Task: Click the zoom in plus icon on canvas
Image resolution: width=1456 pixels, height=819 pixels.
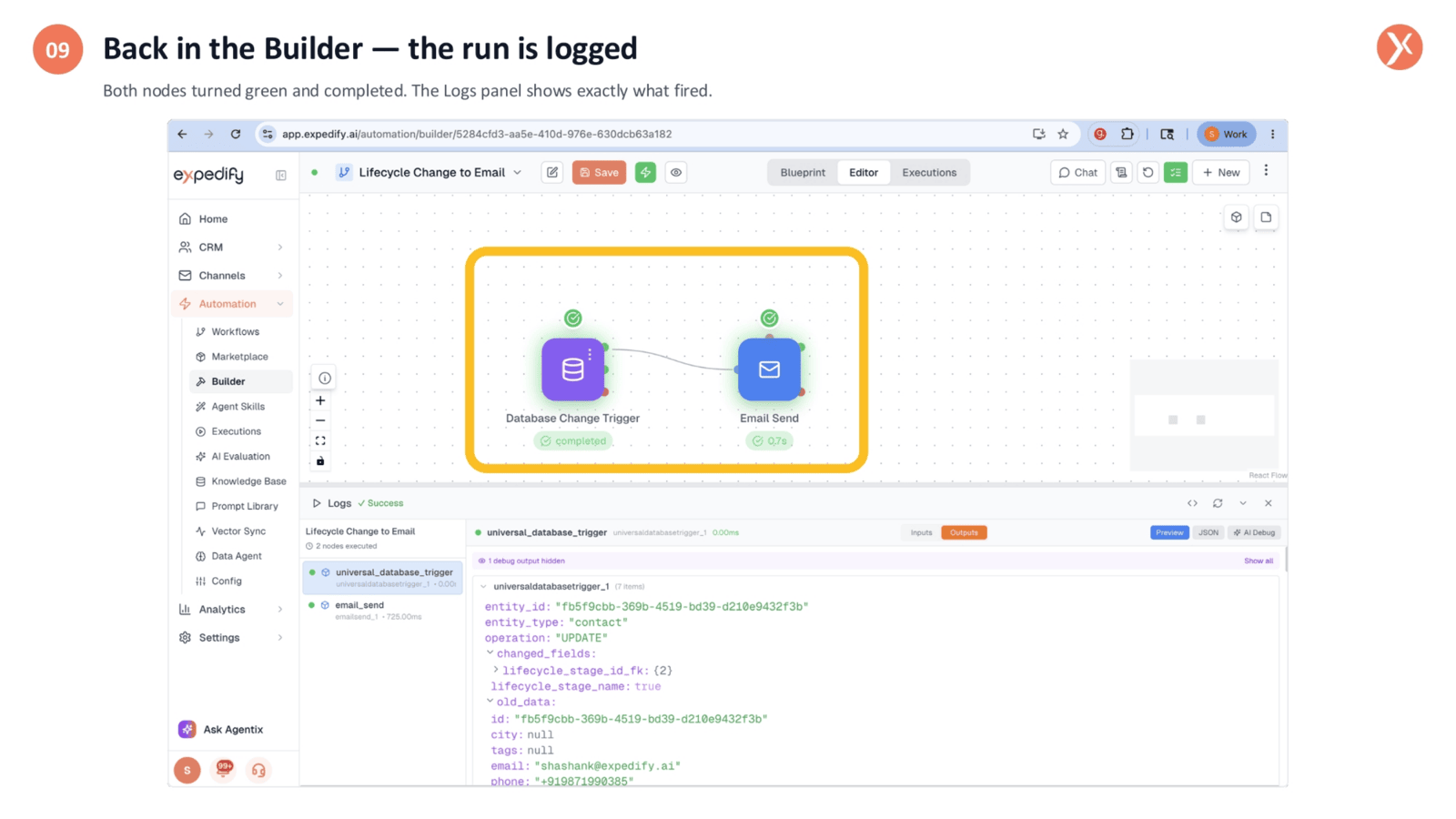Action: coord(320,400)
